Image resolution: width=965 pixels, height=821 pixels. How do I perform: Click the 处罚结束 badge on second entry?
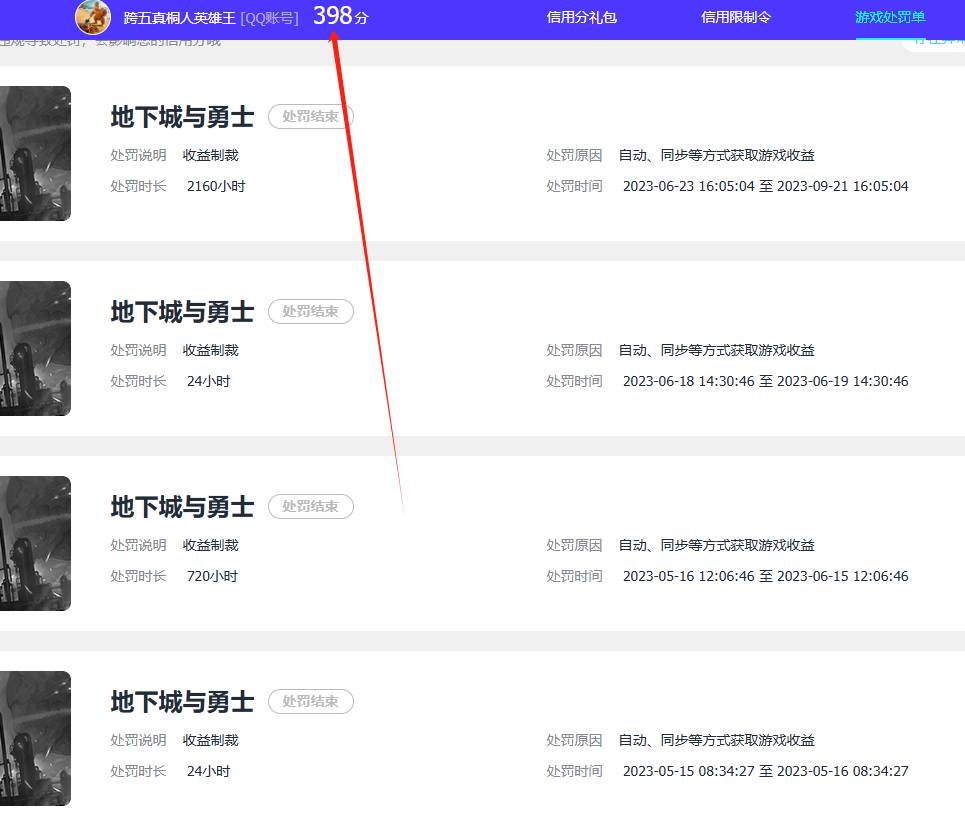pyautogui.click(x=310, y=311)
